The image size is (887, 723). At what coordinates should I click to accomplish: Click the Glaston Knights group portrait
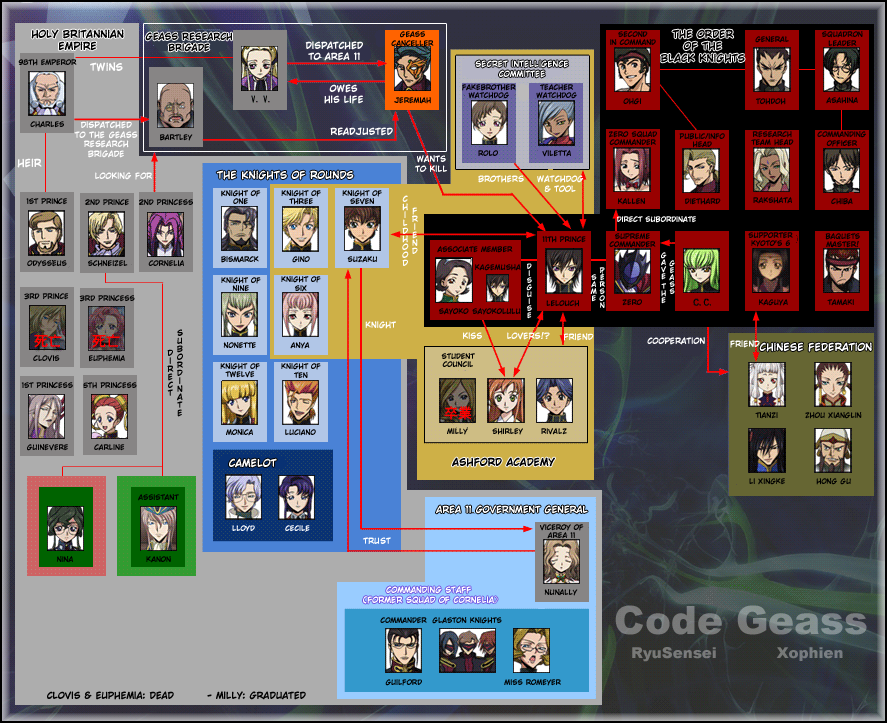point(467,651)
